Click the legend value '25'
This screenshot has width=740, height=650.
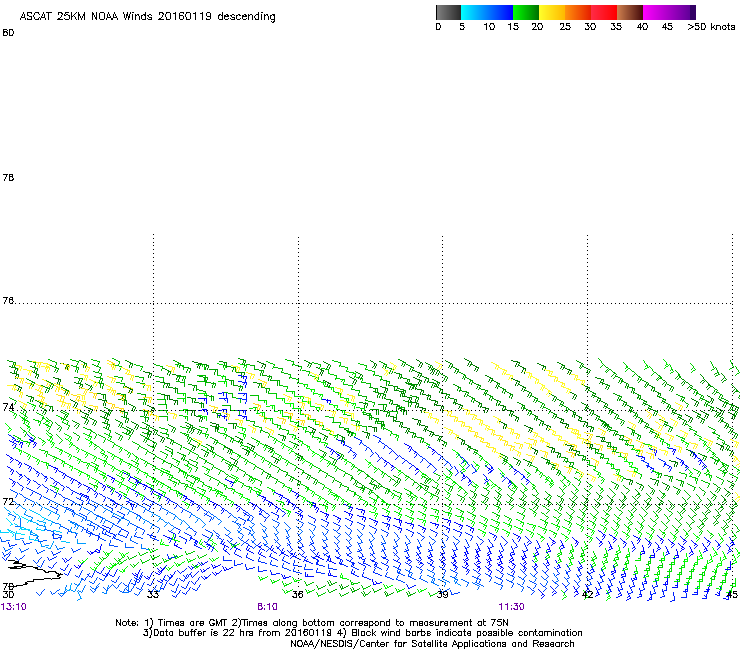pos(565,27)
